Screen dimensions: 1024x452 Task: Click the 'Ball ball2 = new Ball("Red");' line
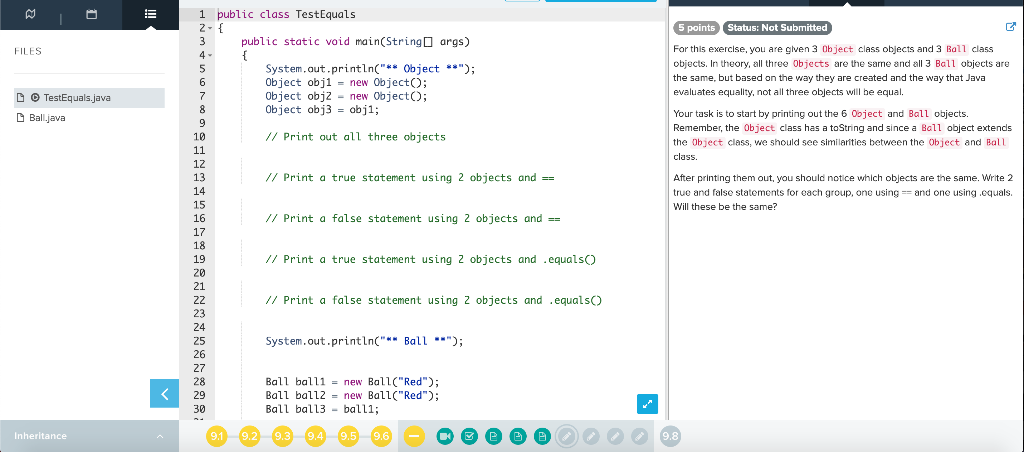point(352,396)
